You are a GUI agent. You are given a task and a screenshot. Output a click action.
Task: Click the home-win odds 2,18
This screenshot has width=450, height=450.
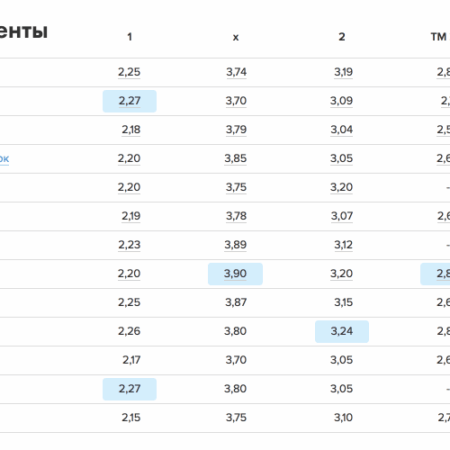point(131,130)
